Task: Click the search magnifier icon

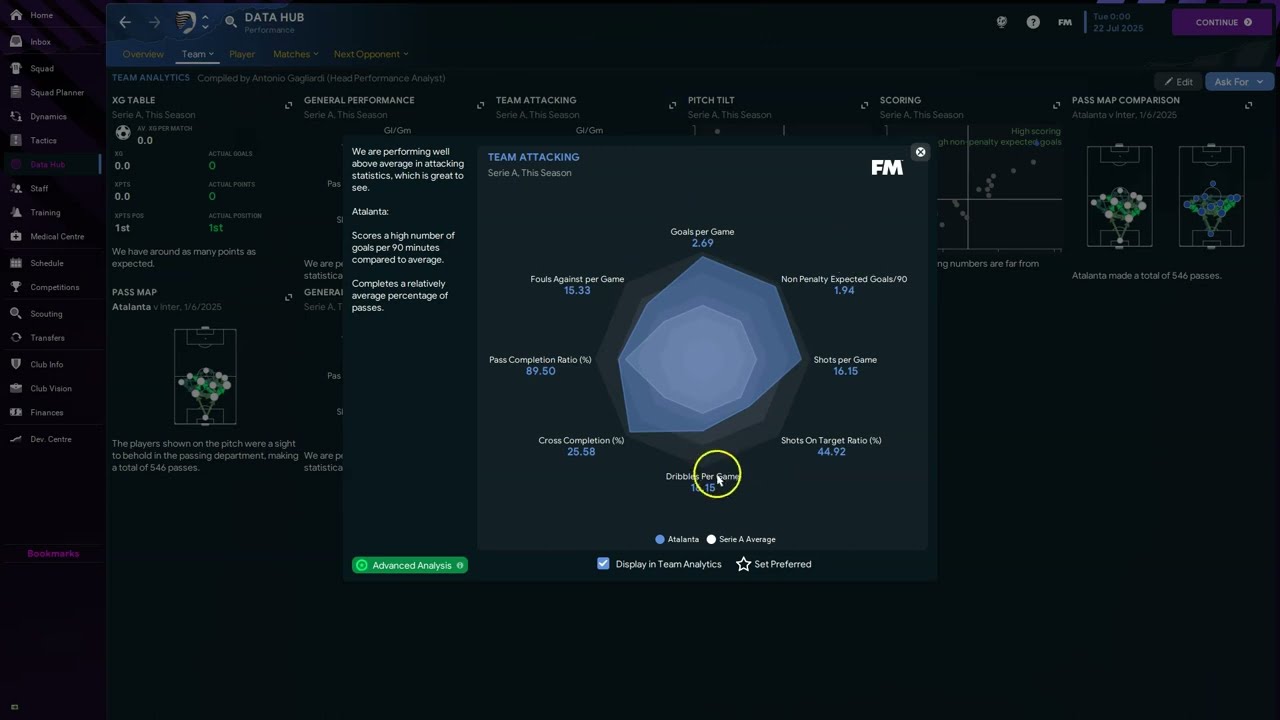Action: click(x=231, y=22)
